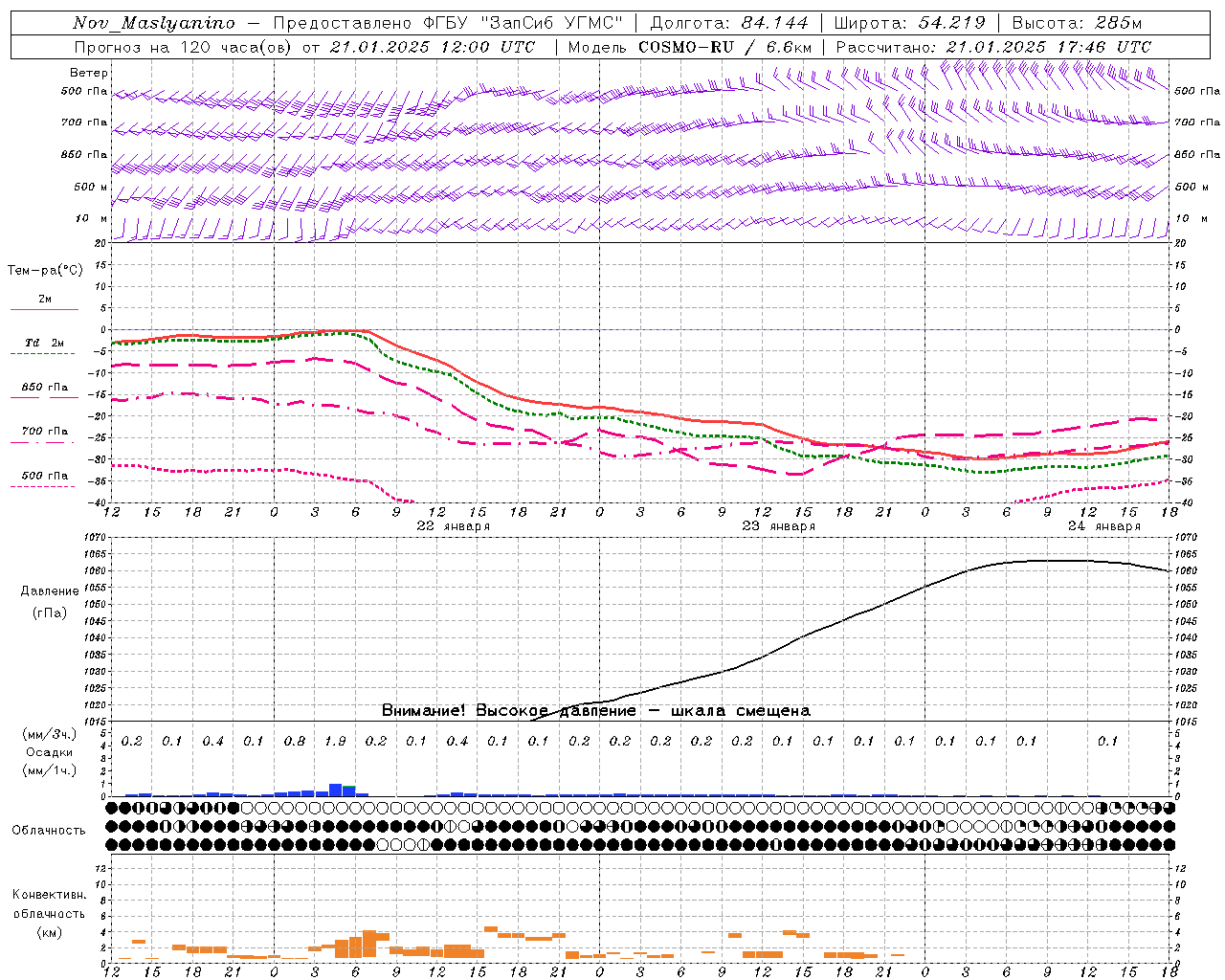Viewport: 1225px width, 980px height.
Task: Select the longitude value Долгота: 84.144
Action: tap(729, 23)
